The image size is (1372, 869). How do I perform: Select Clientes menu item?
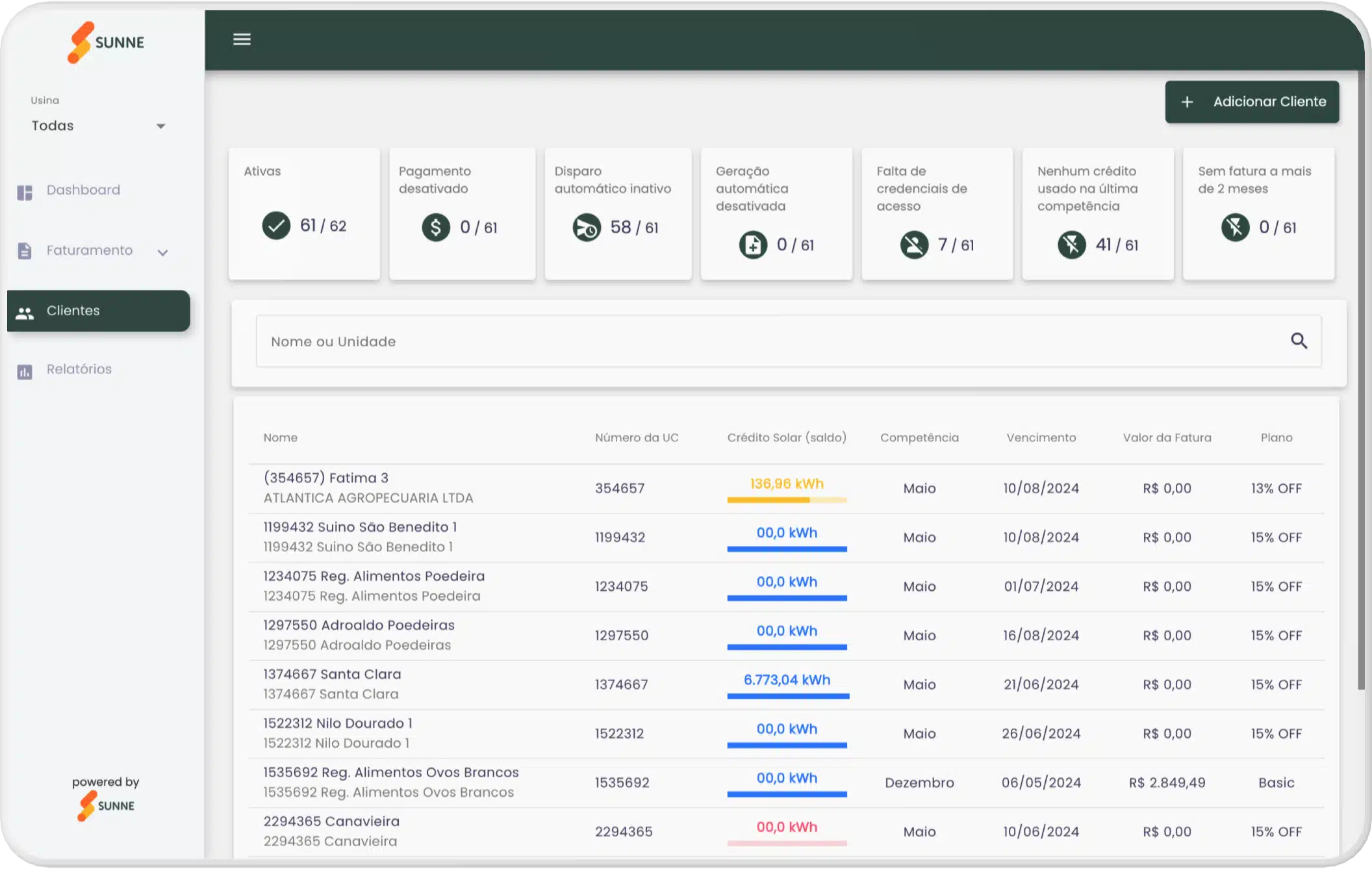tap(99, 311)
